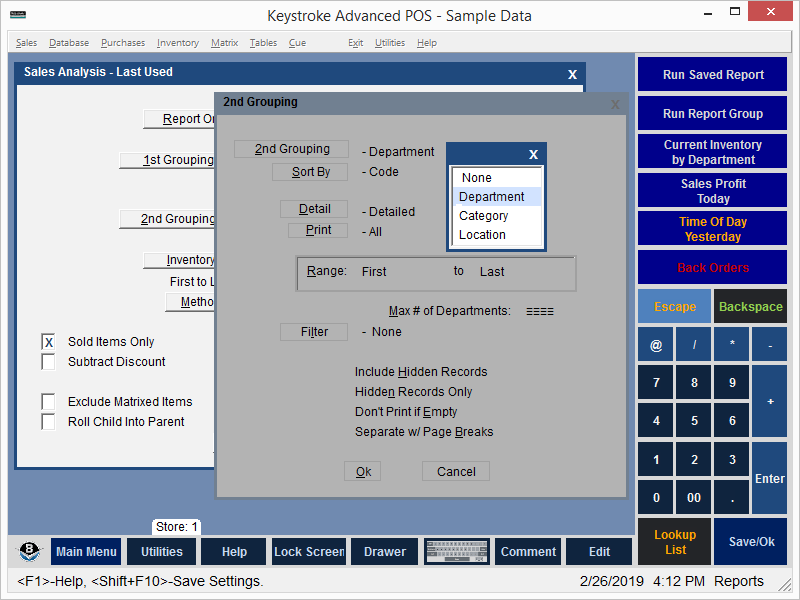Tap the @ symbol keypad key

tap(656, 345)
